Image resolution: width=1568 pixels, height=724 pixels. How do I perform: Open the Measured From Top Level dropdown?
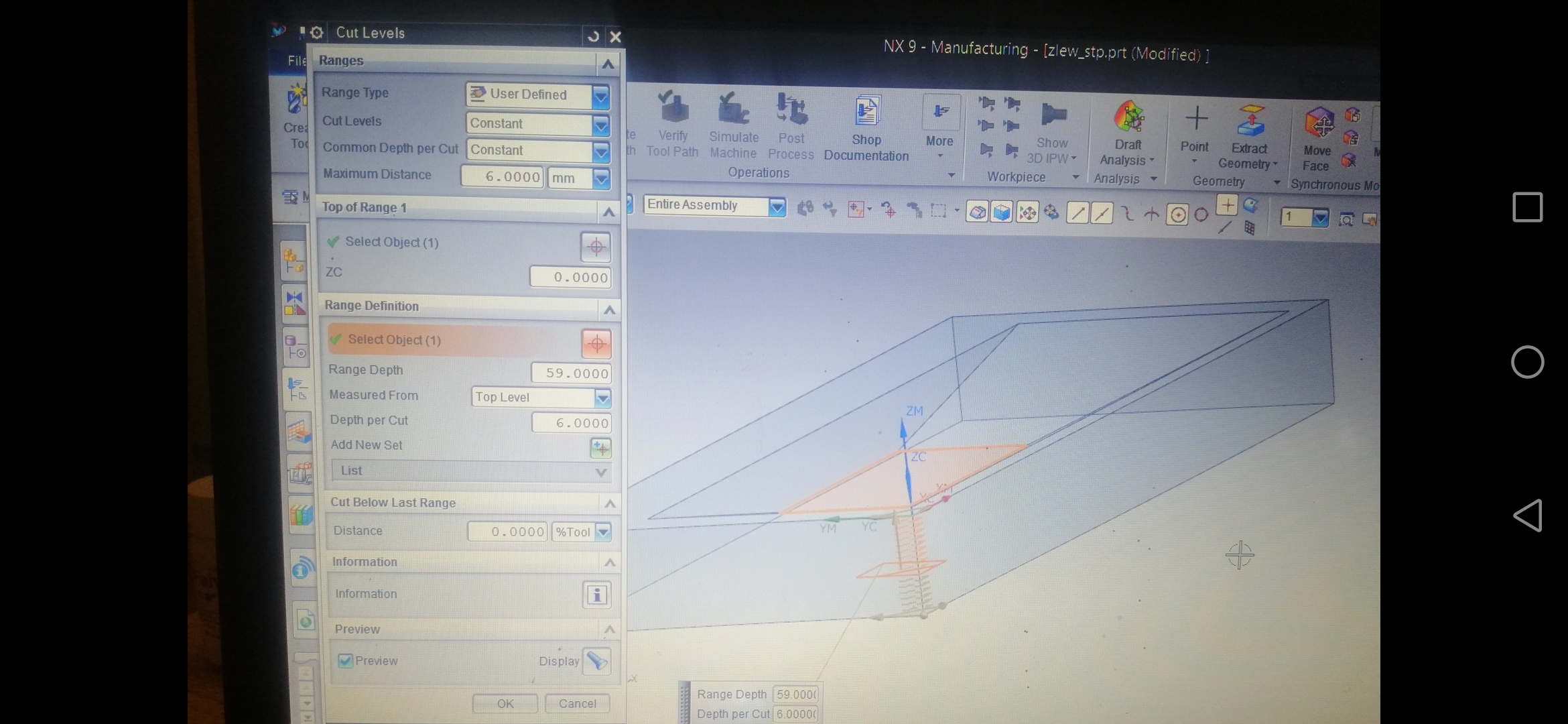click(x=603, y=398)
